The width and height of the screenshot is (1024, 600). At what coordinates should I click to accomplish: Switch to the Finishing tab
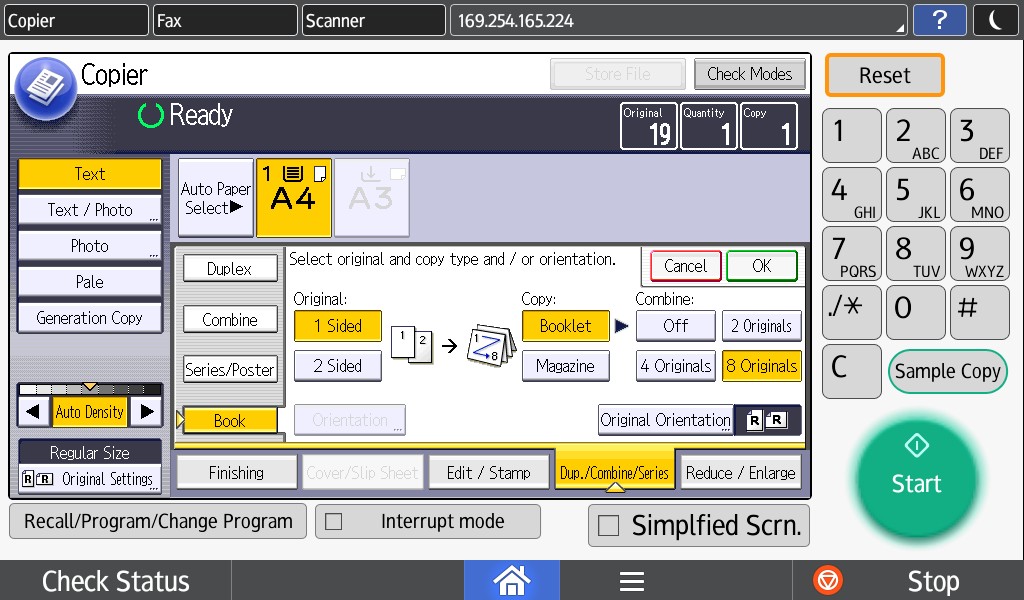click(x=236, y=473)
